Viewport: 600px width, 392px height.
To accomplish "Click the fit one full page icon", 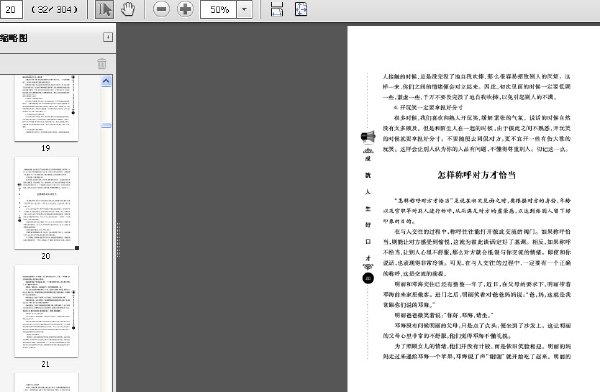I will click(301, 9).
